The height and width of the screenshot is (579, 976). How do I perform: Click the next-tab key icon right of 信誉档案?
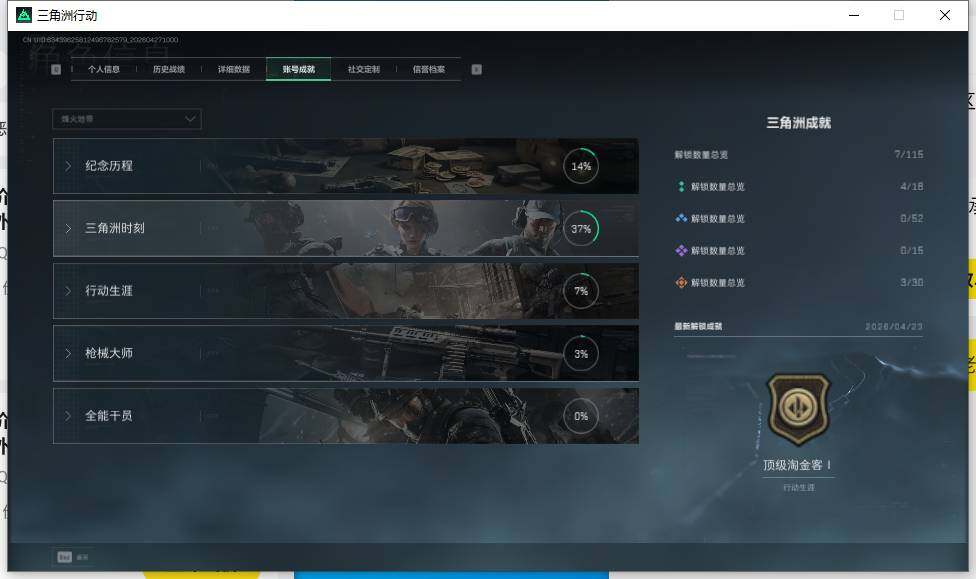tap(476, 69)
